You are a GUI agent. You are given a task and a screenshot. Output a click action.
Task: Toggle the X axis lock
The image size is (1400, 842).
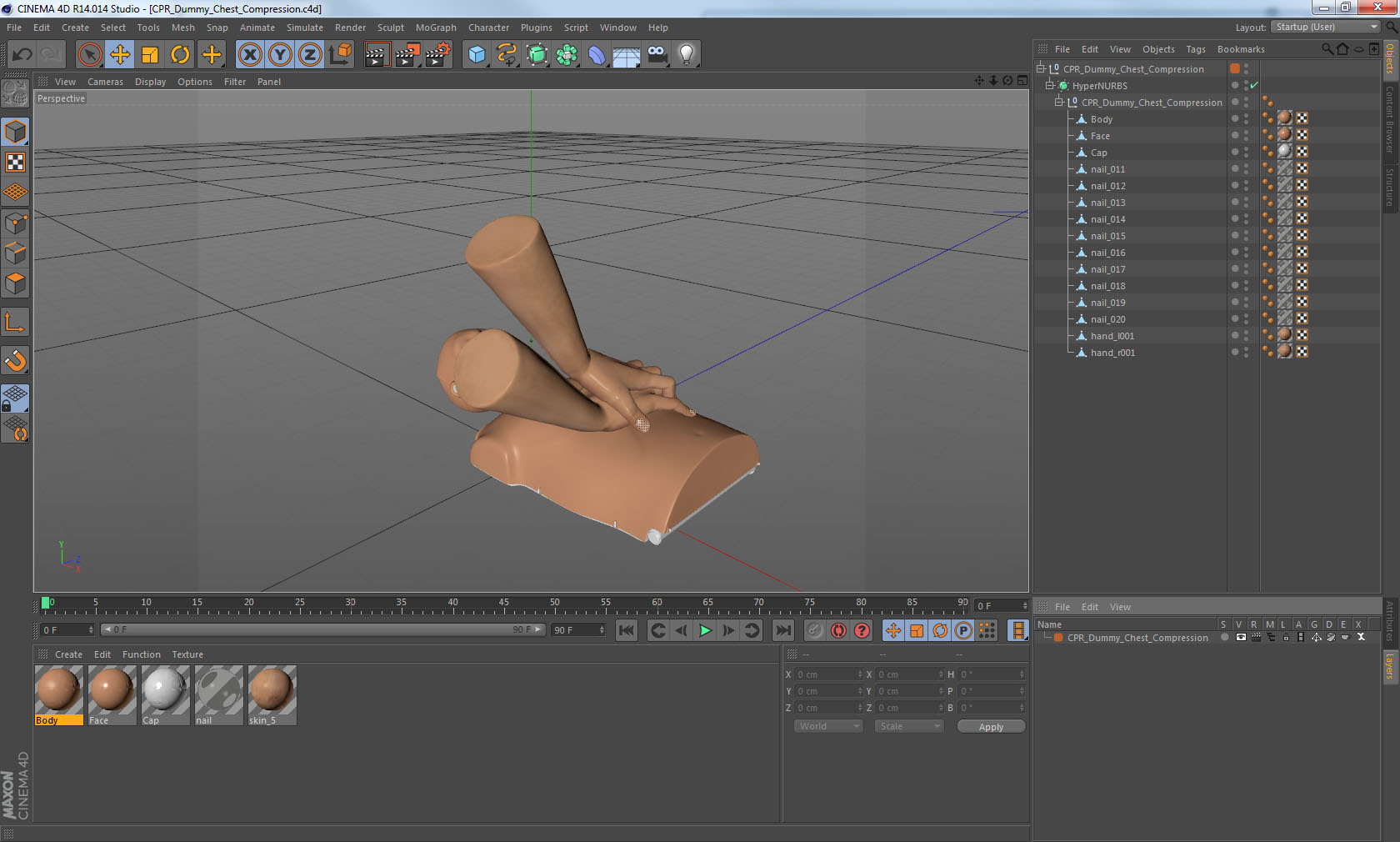[249, 55]
